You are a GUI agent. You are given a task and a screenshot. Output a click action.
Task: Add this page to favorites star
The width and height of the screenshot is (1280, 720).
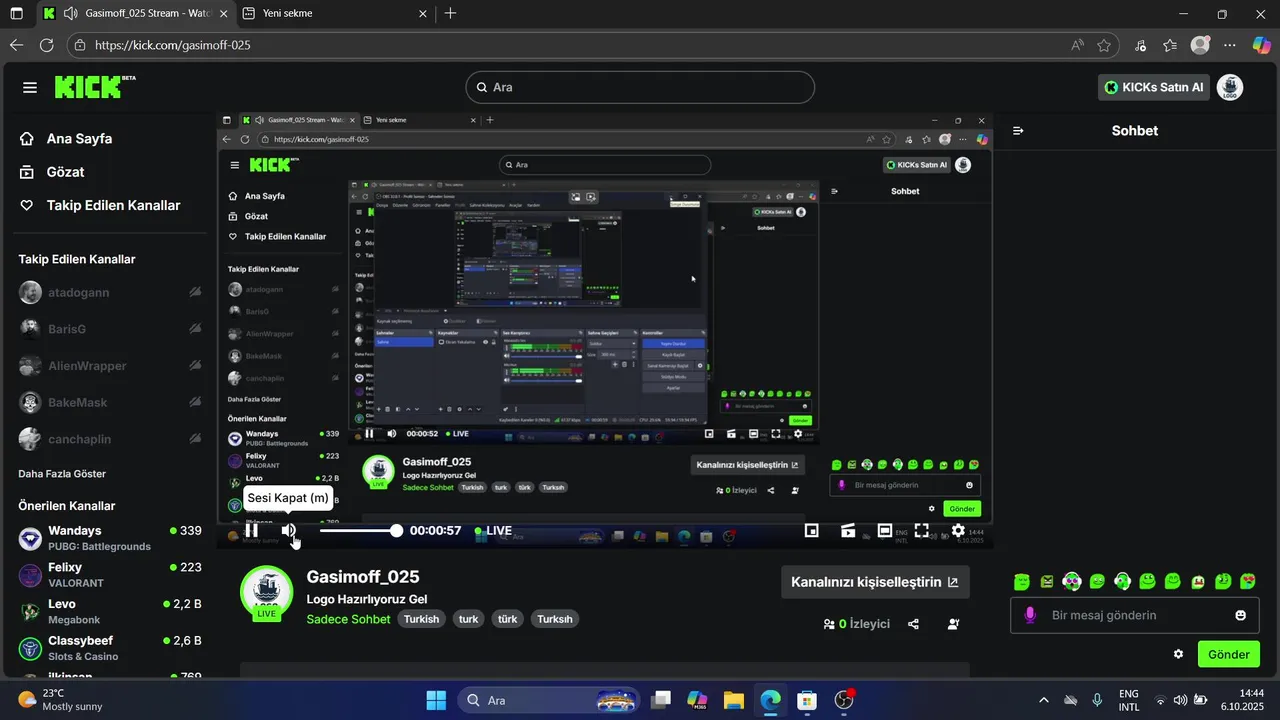click(1104, 45)
